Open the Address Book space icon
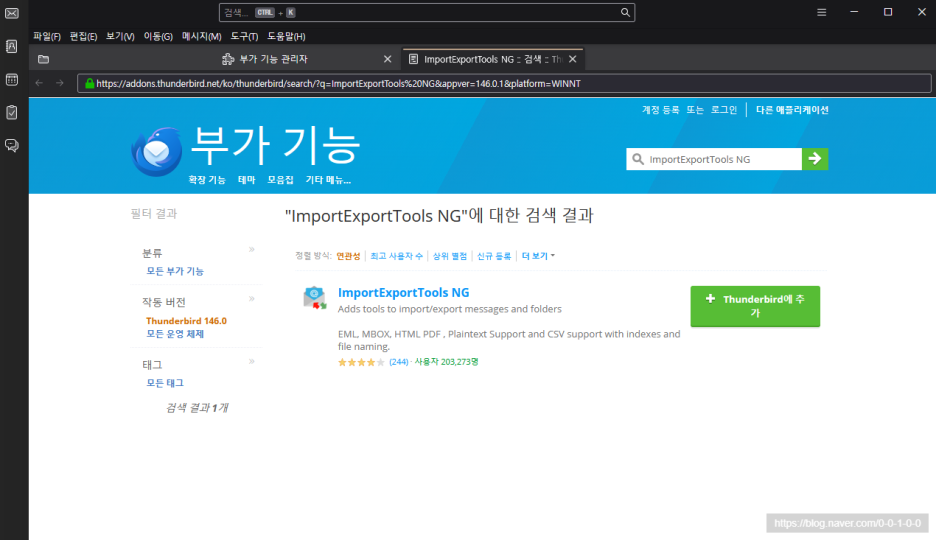The height and width of the screenshot is (540, 936). click(x=11, y=47)
